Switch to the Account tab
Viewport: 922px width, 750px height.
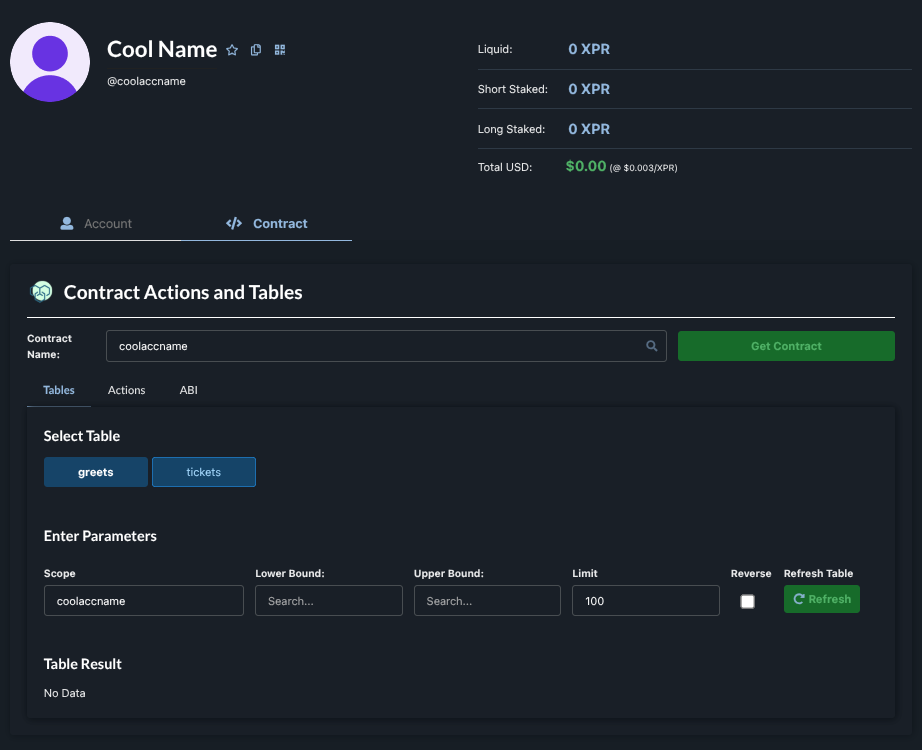tap(96, 224)
